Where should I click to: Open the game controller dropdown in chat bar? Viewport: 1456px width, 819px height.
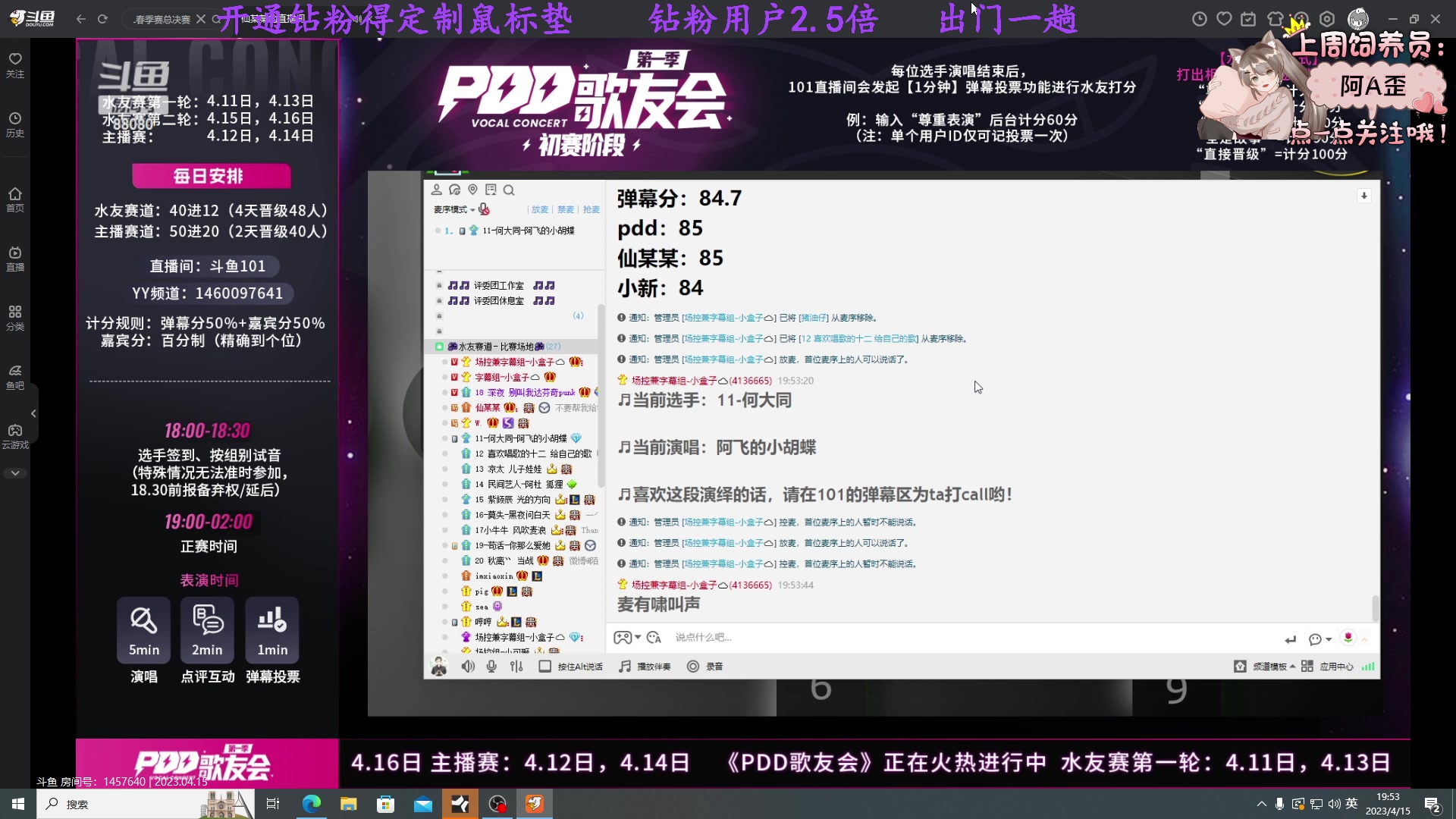[627, 638]
